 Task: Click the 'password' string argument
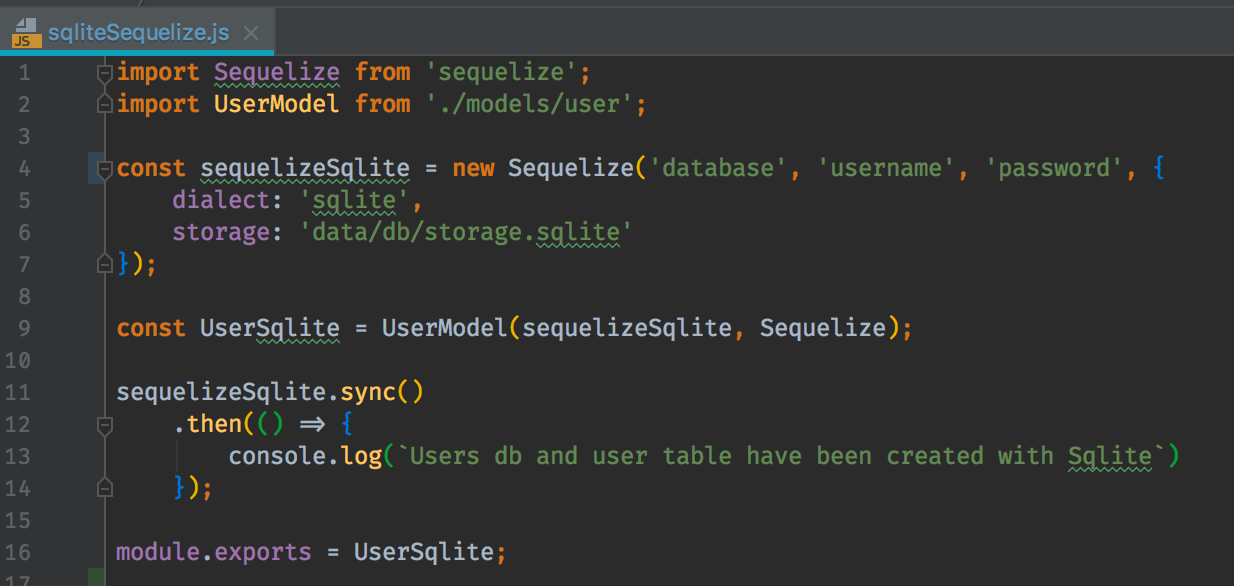tap(1054, 168)
